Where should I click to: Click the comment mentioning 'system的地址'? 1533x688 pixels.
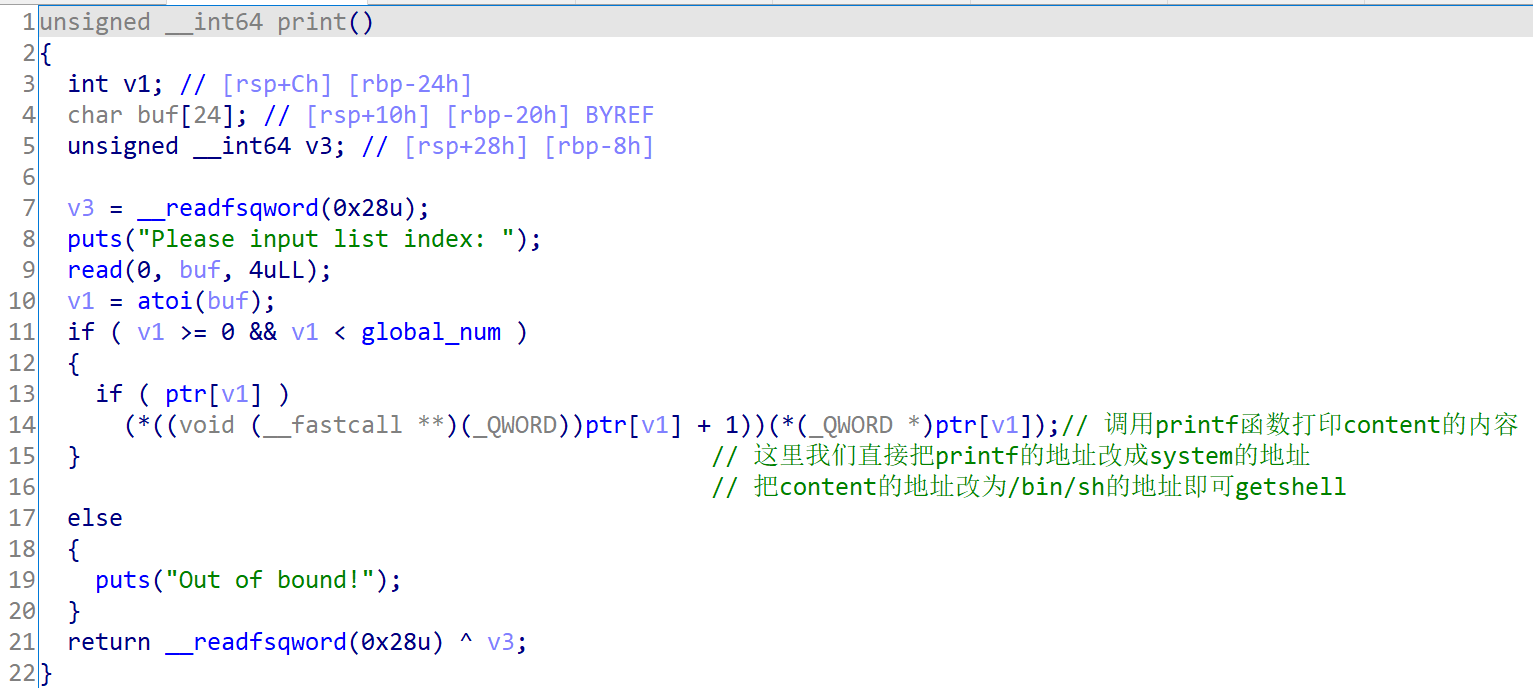pyautogui.click(x=1011, y=456)
